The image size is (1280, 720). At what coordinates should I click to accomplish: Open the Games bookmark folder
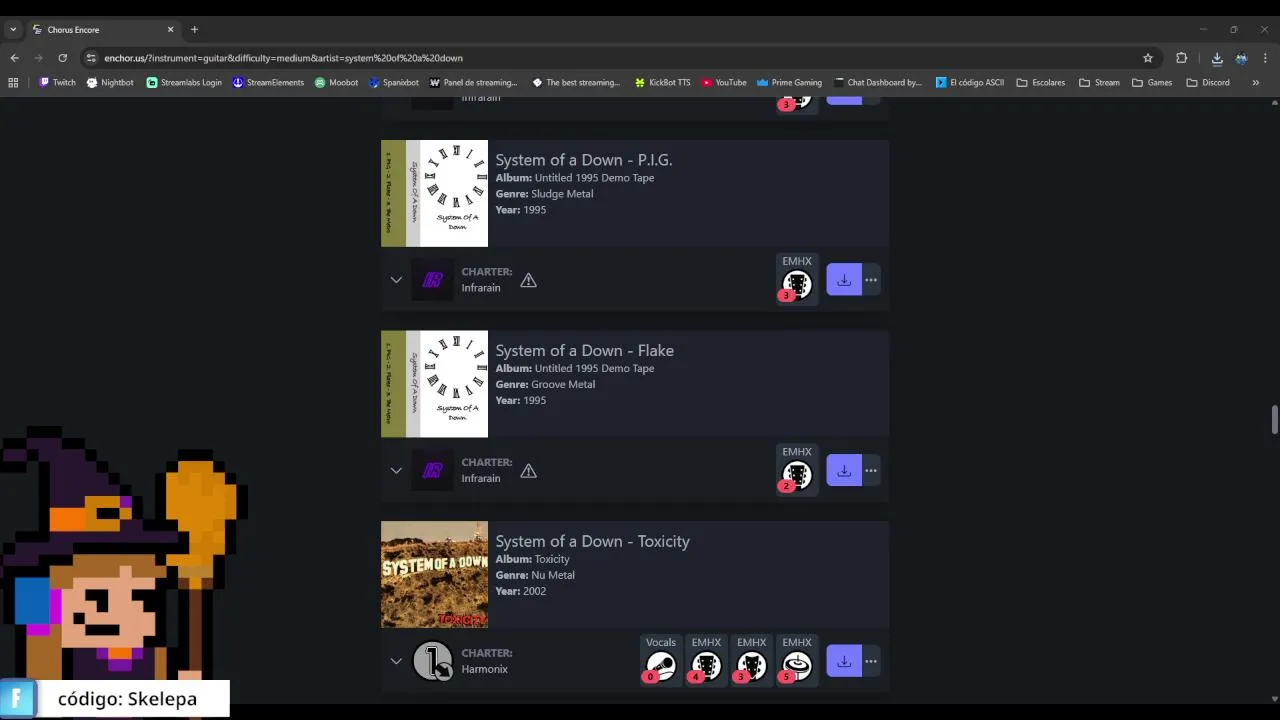(x=1152, y=83)
